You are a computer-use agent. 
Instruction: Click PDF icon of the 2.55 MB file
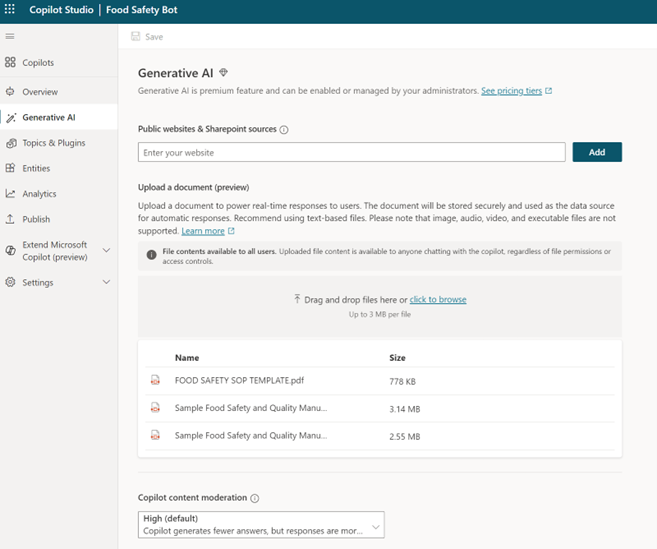tap(155, 435)
